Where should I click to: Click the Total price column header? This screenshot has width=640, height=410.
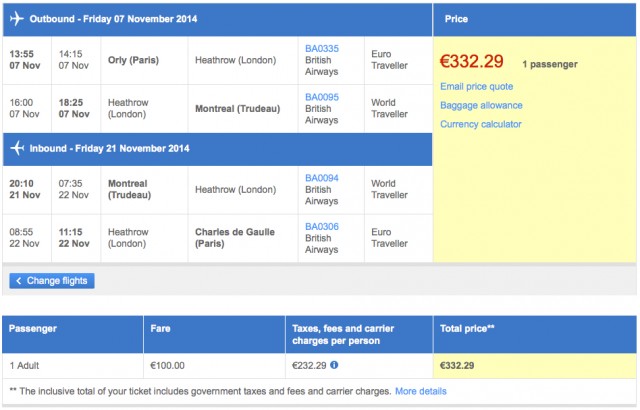click(466, 327)
